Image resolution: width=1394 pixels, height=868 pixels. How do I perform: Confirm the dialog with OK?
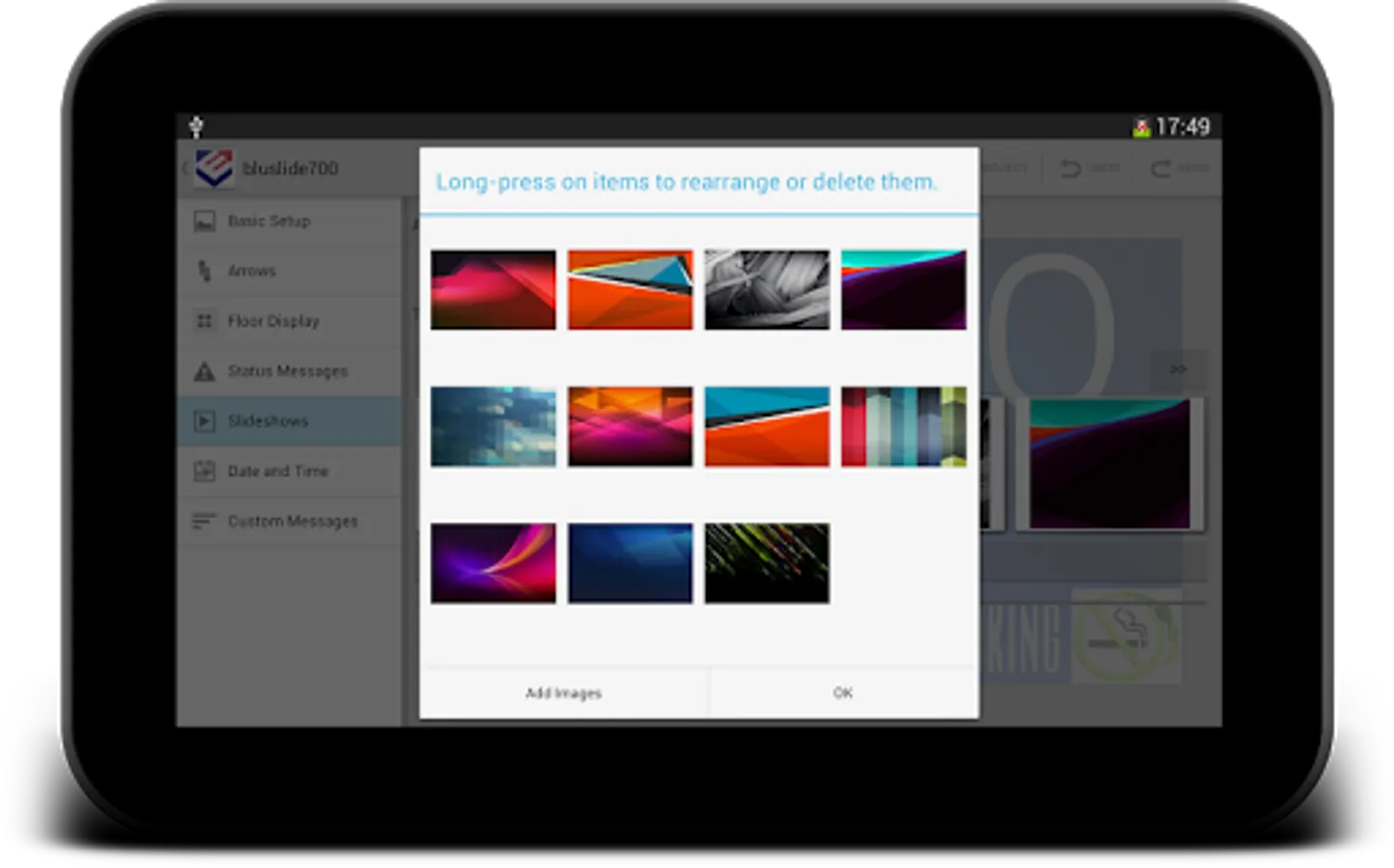(843, 692)
